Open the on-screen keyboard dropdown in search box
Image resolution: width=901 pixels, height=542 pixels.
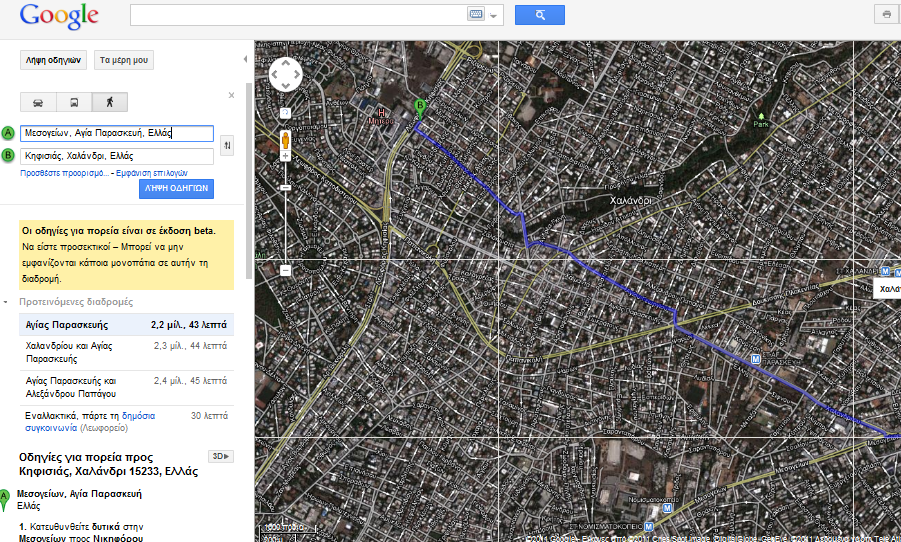coord(494,15)
